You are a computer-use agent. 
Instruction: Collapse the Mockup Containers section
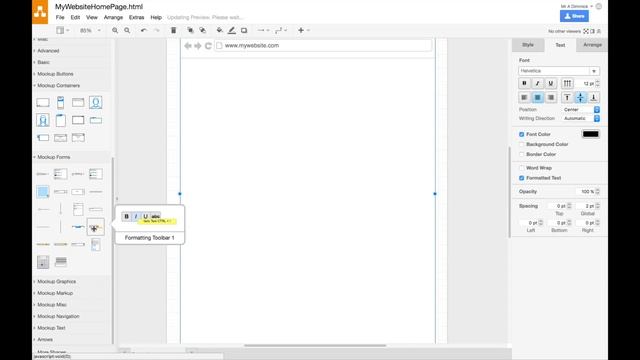58,86
